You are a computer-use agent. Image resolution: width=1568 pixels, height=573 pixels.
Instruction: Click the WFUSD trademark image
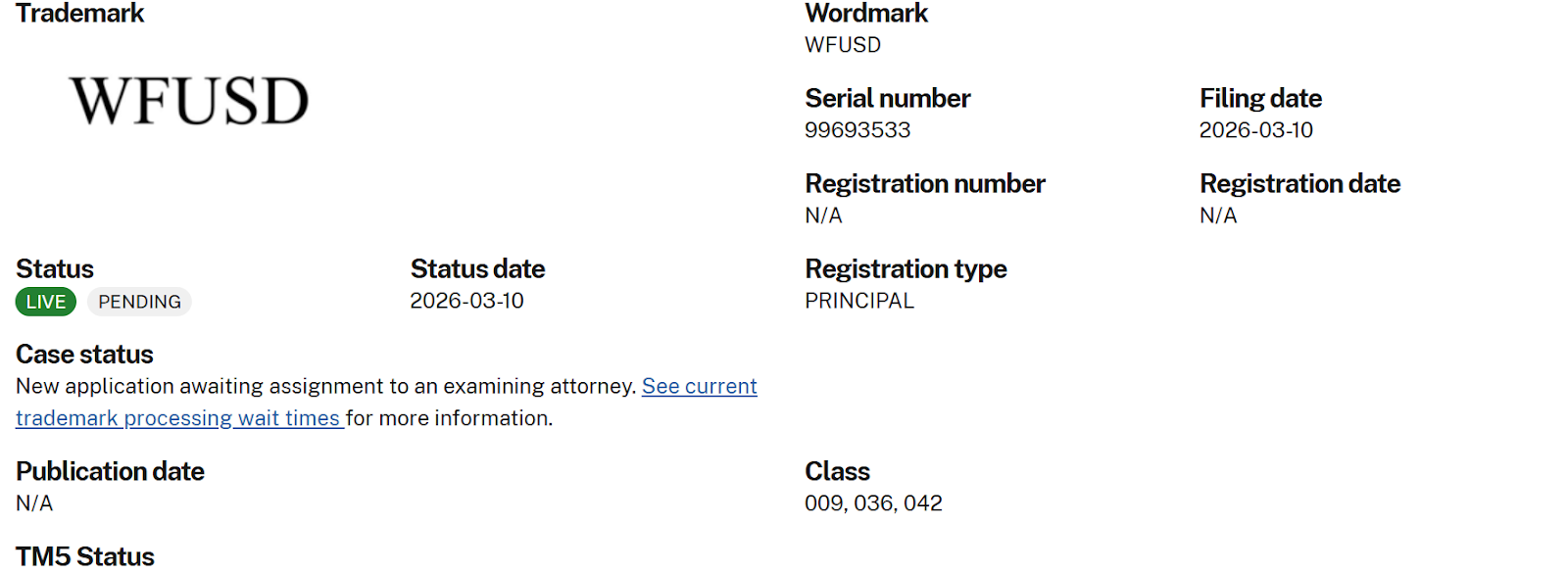(189, 101)
